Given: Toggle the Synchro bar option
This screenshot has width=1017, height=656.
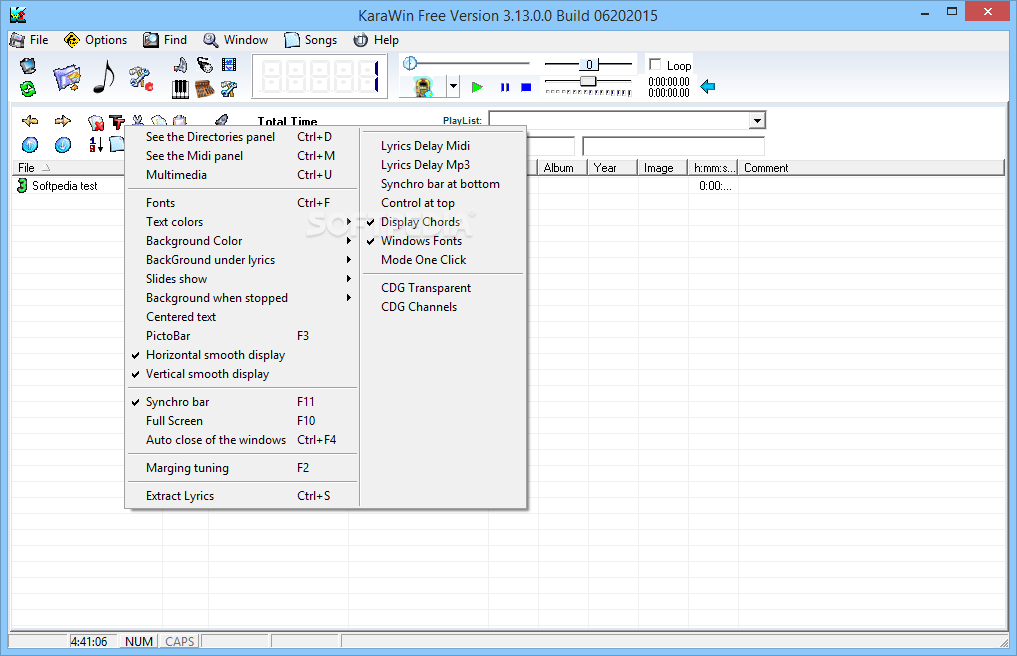Looking at the screenshot, I should click(x=178, y=402).
